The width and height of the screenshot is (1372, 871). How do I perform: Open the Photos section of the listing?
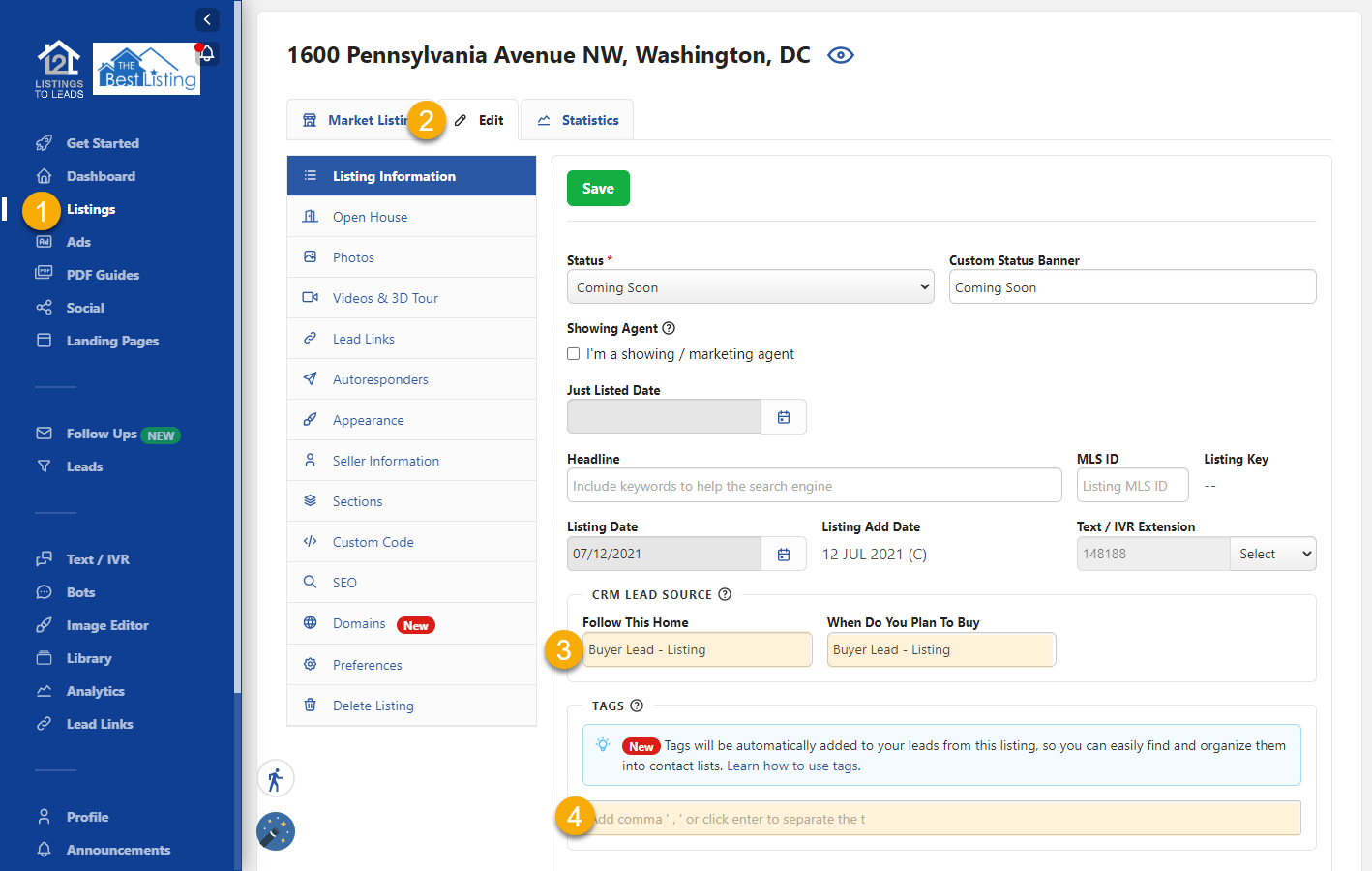354,256
